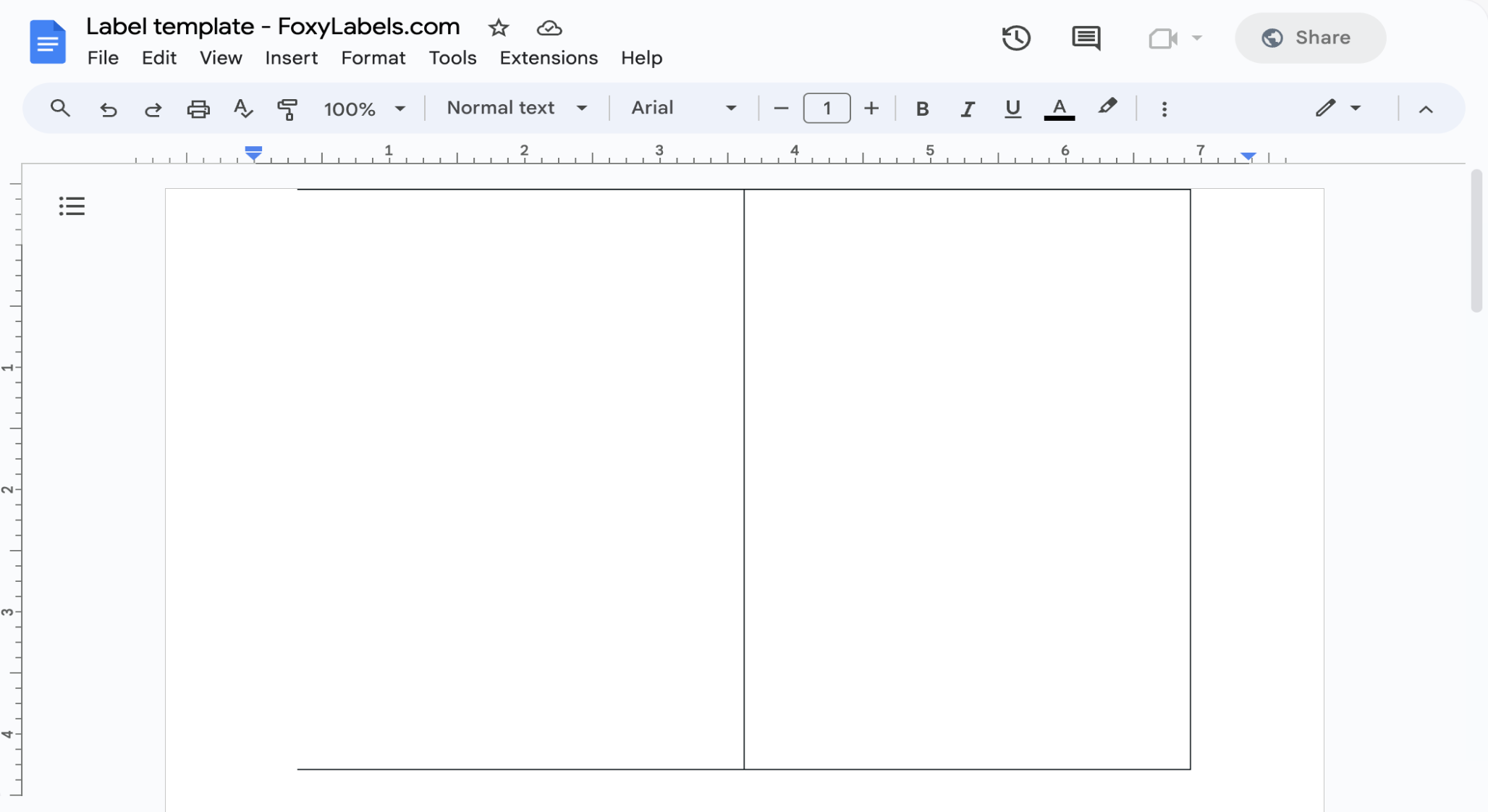Click the font size input field
This screenshot has height=812, width=1488.
tap(827, 109)
